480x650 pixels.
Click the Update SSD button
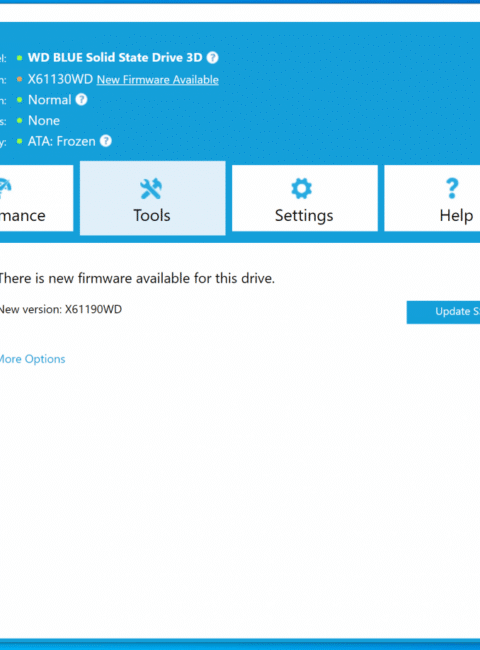[x=443, y=312]
